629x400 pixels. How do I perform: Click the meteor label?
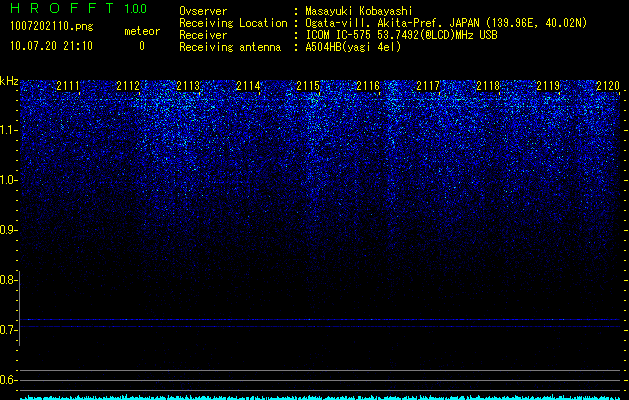tap(142, 31)
